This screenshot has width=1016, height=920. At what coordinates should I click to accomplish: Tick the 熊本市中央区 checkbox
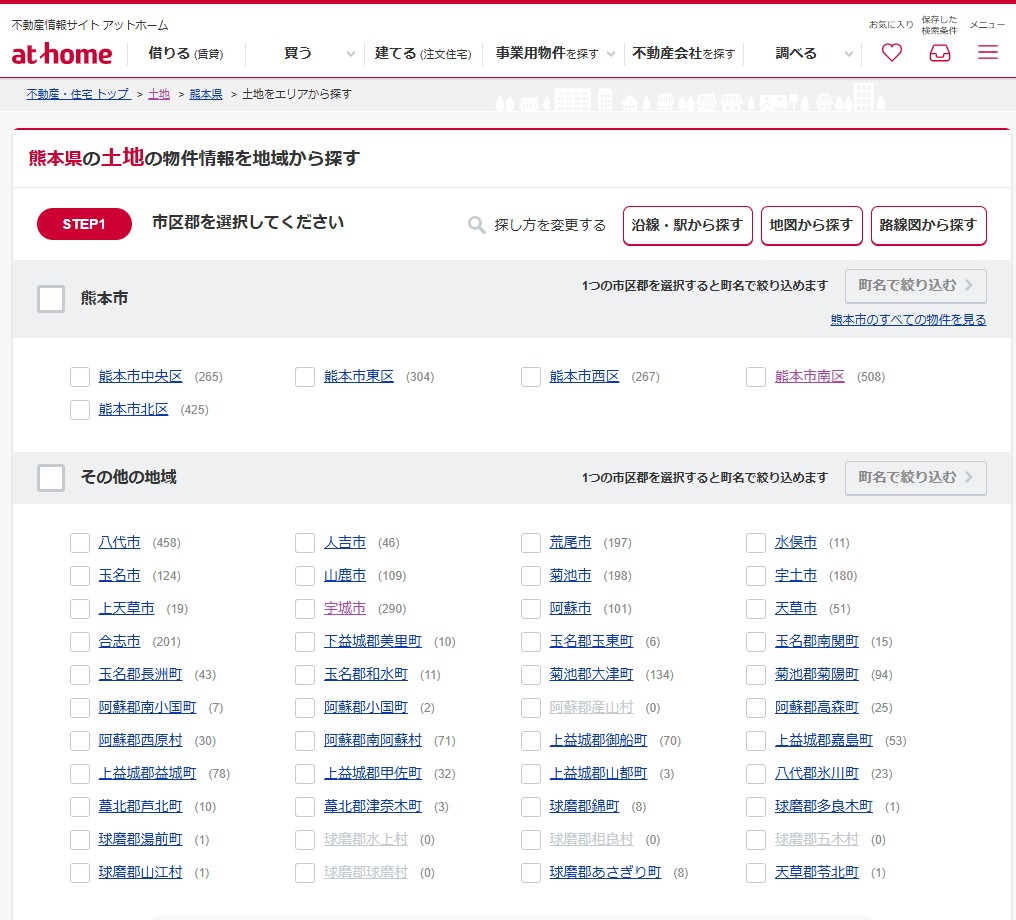(80, 377)
